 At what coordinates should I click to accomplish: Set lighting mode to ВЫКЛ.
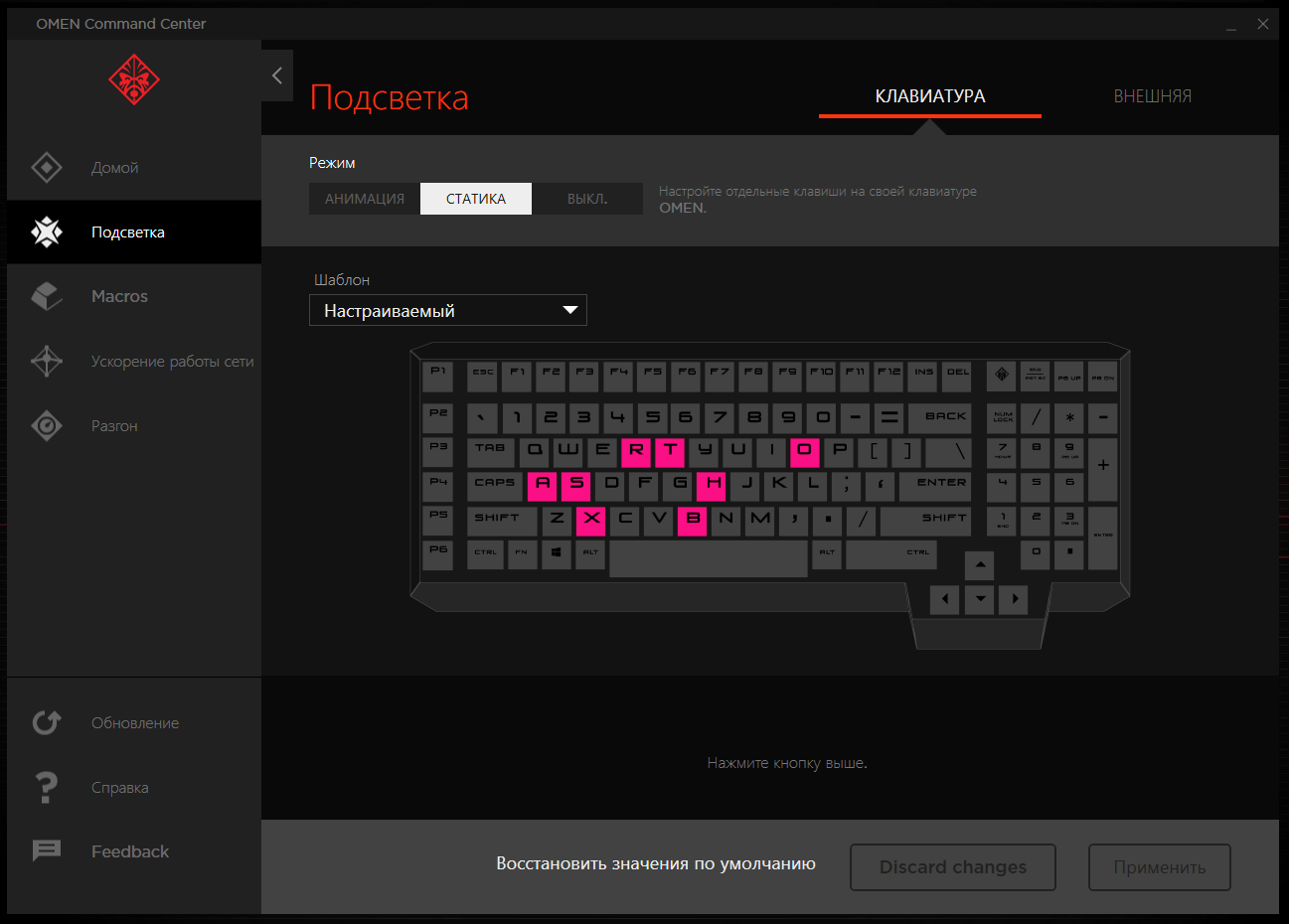[x=587, y=199]
